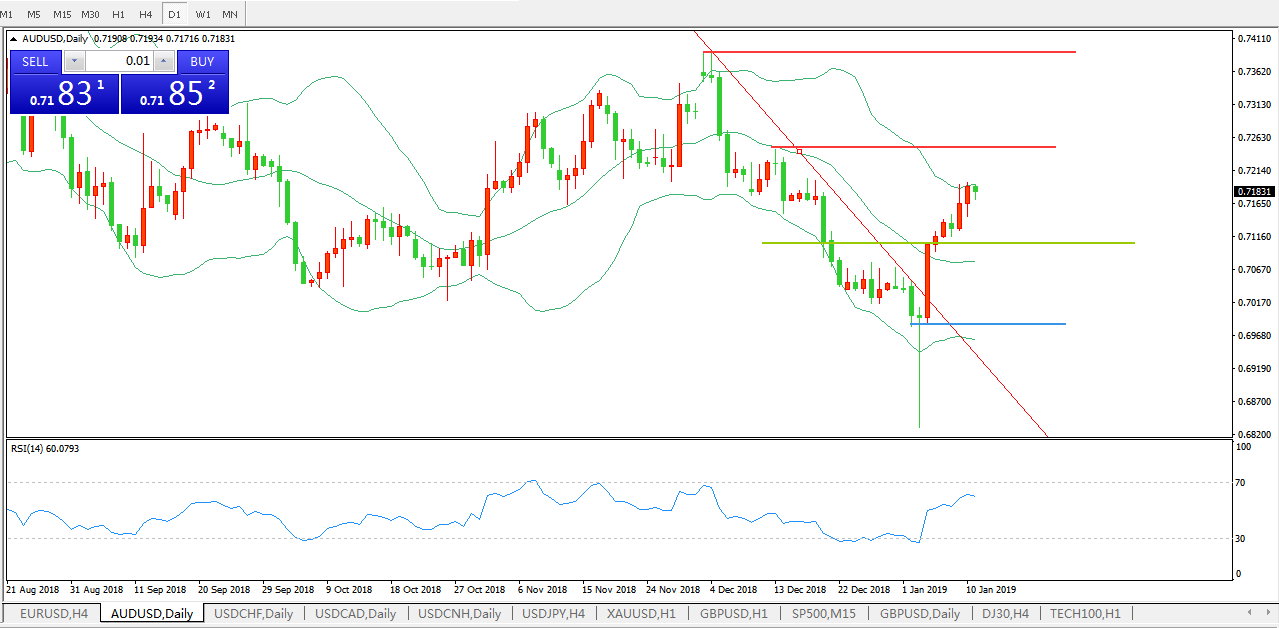Switch to the XAUUSD,H1 chart tab
Image resolution: width=1279 pixels, height=628 pixels.
click(x=642, y=614)
